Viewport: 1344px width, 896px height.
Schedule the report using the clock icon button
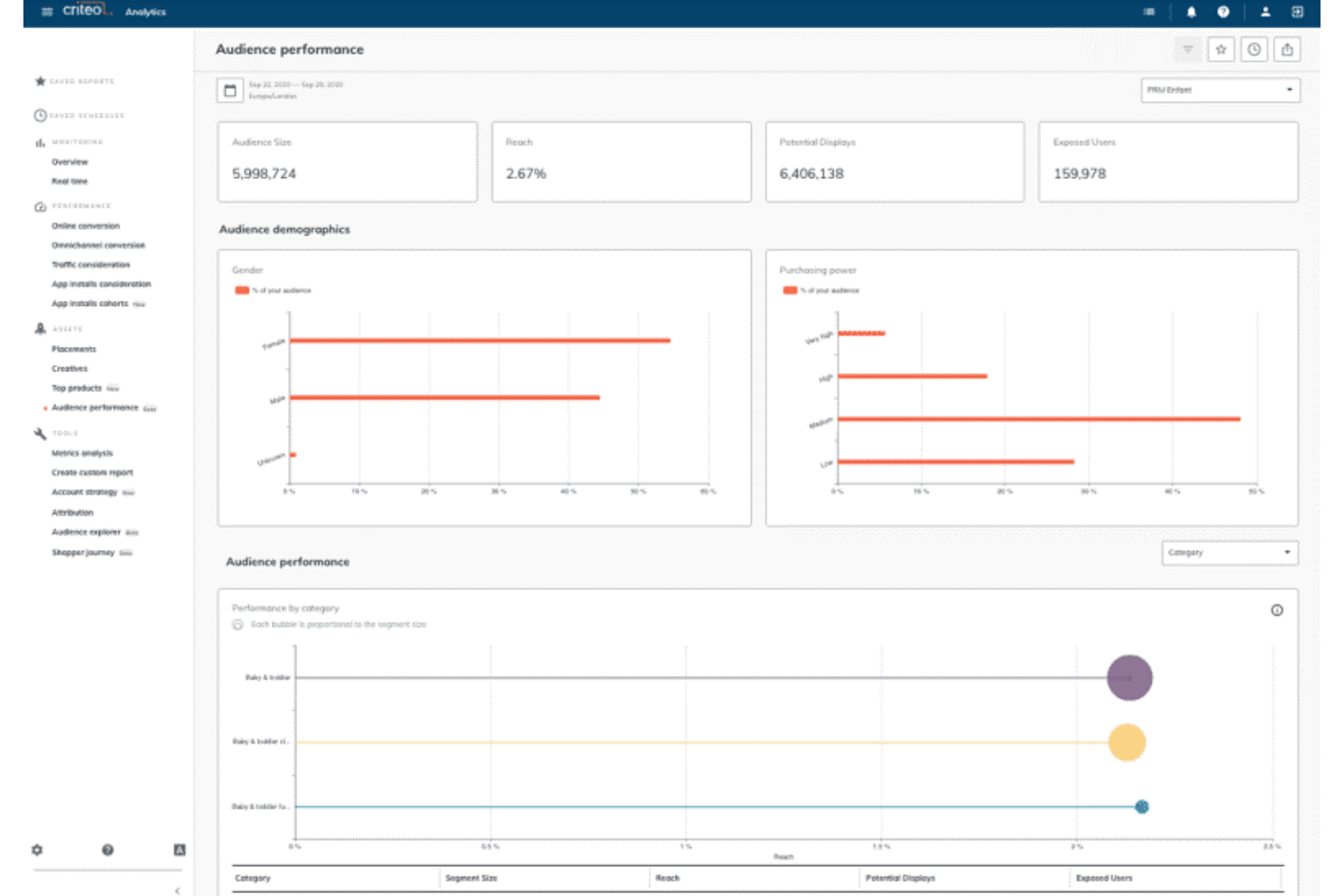(x=1254, y=50)
